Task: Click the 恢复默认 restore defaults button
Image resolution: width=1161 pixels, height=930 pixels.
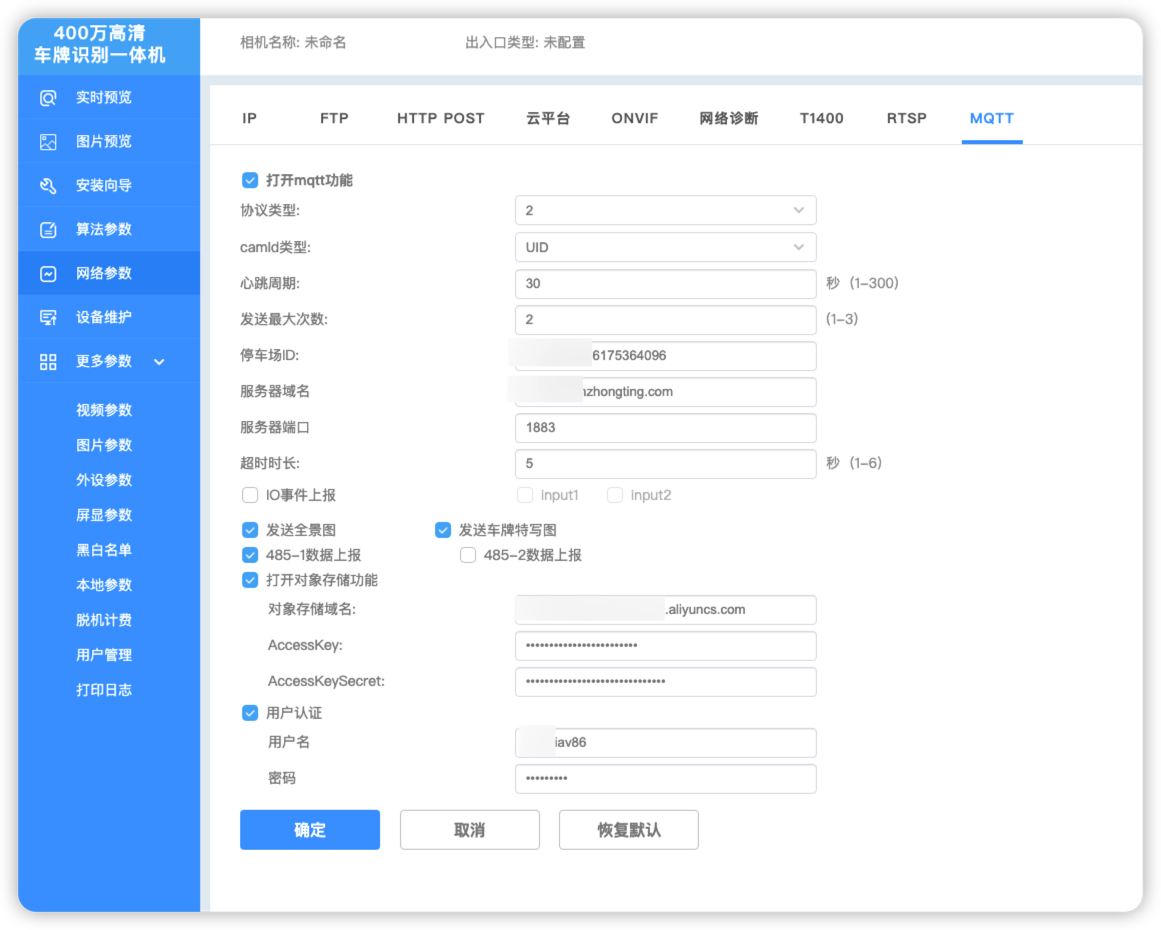Action: (x=629, y=830)
